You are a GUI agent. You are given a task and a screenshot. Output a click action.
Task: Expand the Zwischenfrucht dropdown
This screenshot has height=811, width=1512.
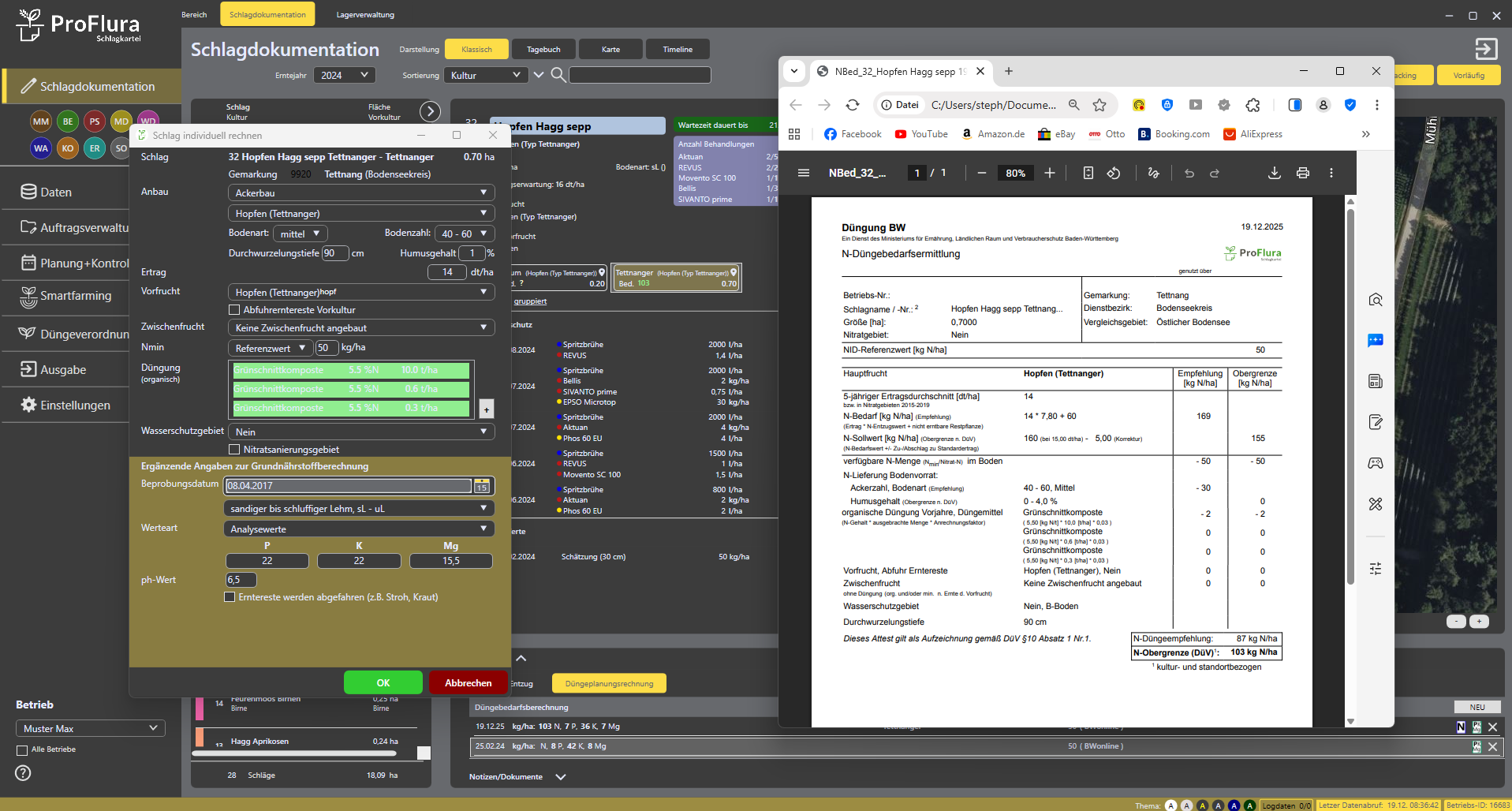click(x=360, y=328)
